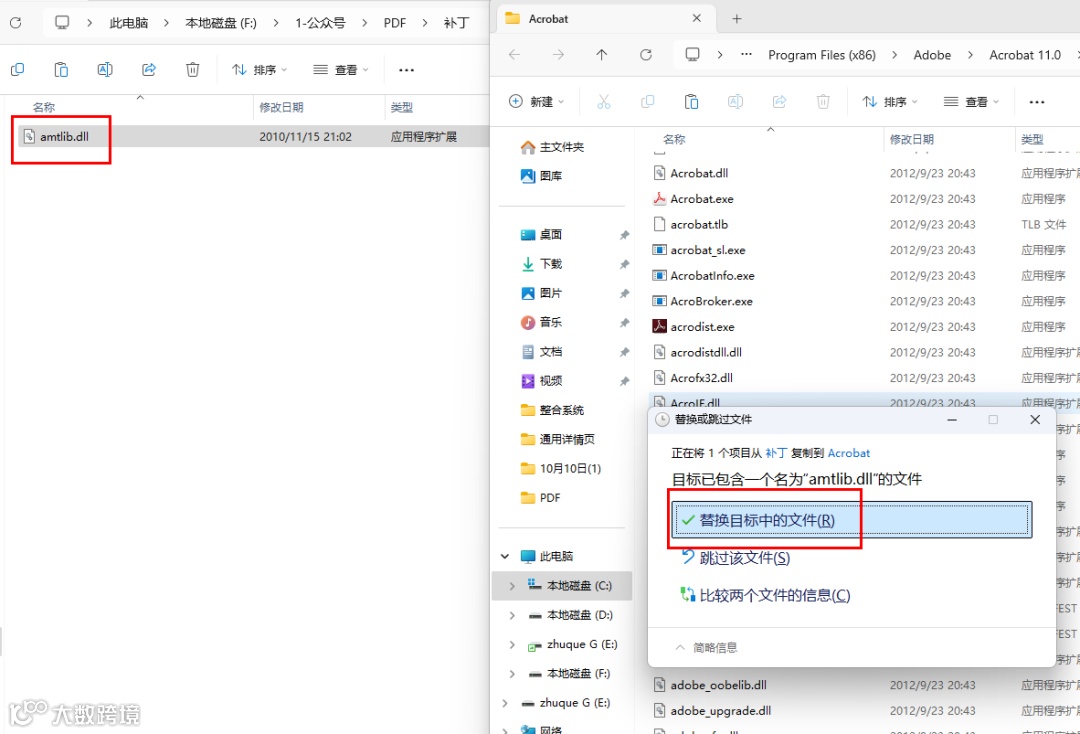Open more options ellipsis in Acrobat window
1080x734 pixels.
click(x=1037, y=102)
